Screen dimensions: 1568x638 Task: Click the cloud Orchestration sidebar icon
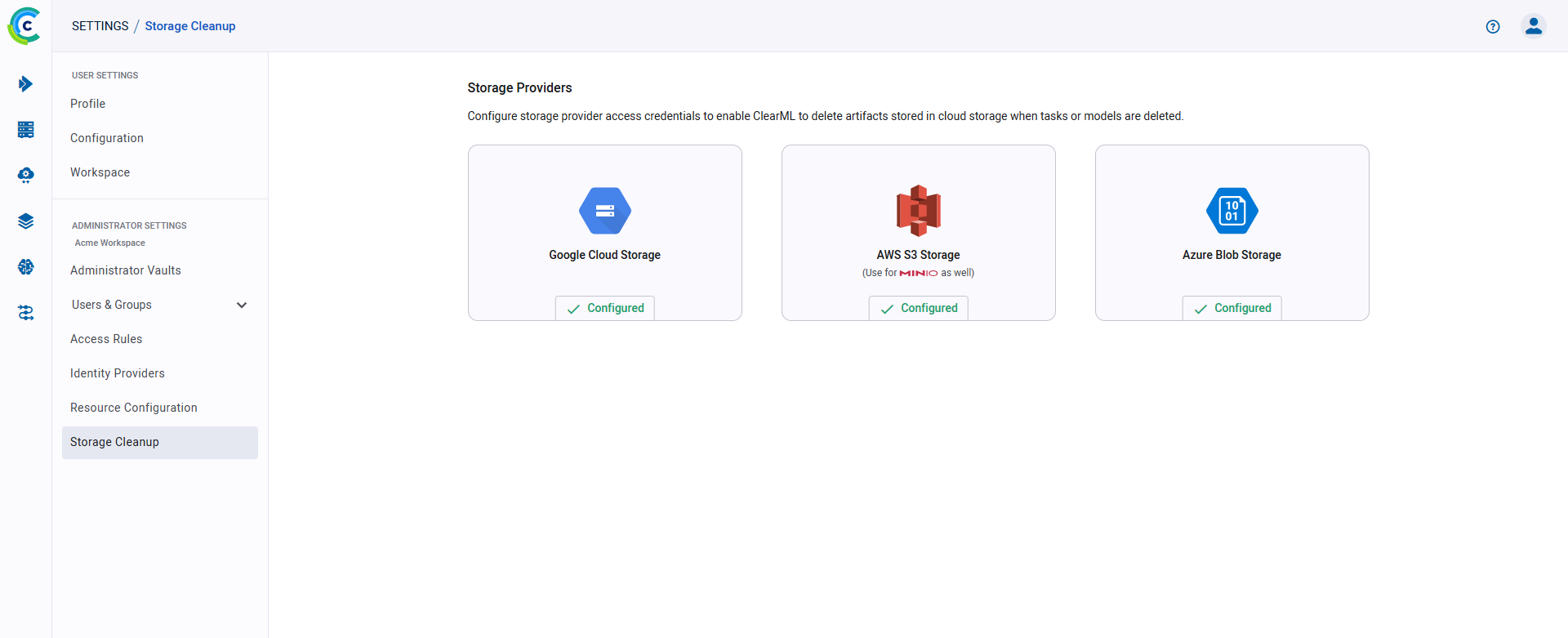coord(25,176)
